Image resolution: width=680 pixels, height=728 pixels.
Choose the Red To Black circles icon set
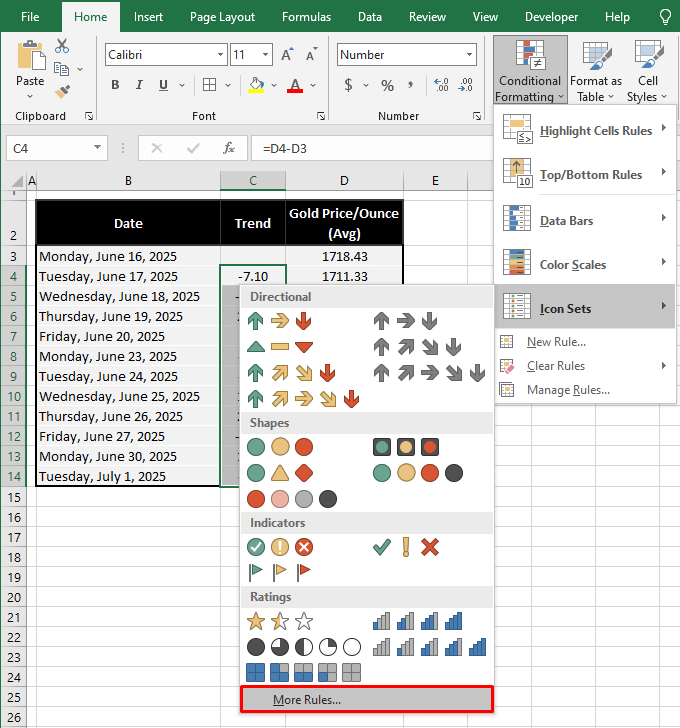coord(291,499)
